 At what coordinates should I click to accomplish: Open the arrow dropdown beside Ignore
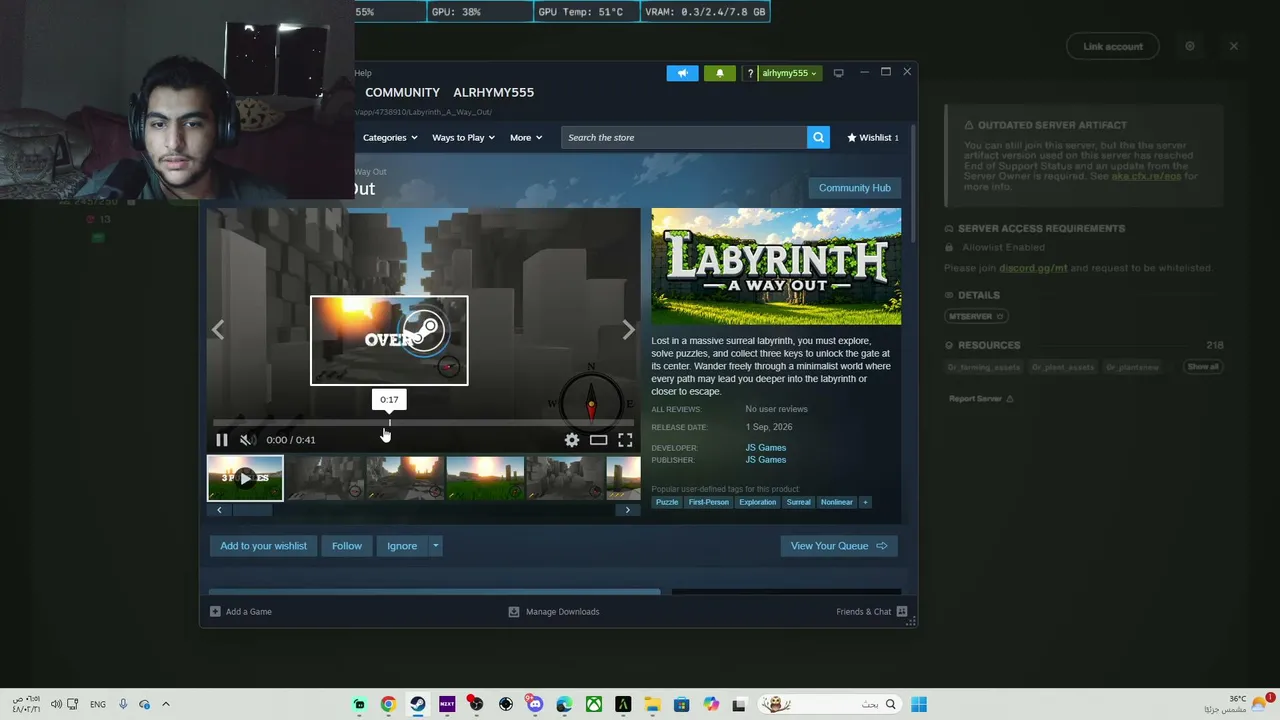point(435,546)
